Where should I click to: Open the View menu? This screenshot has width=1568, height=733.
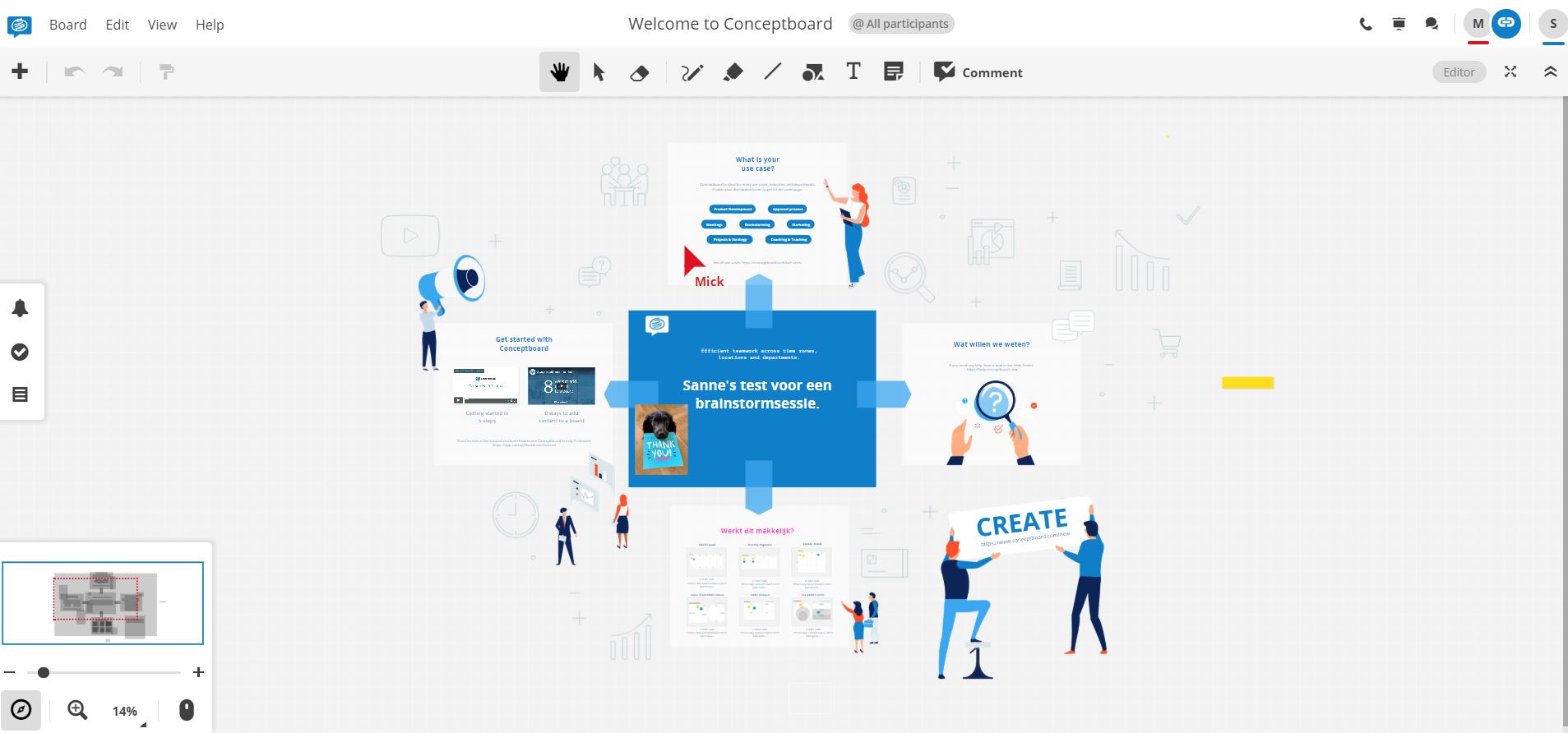pos(162,25)
